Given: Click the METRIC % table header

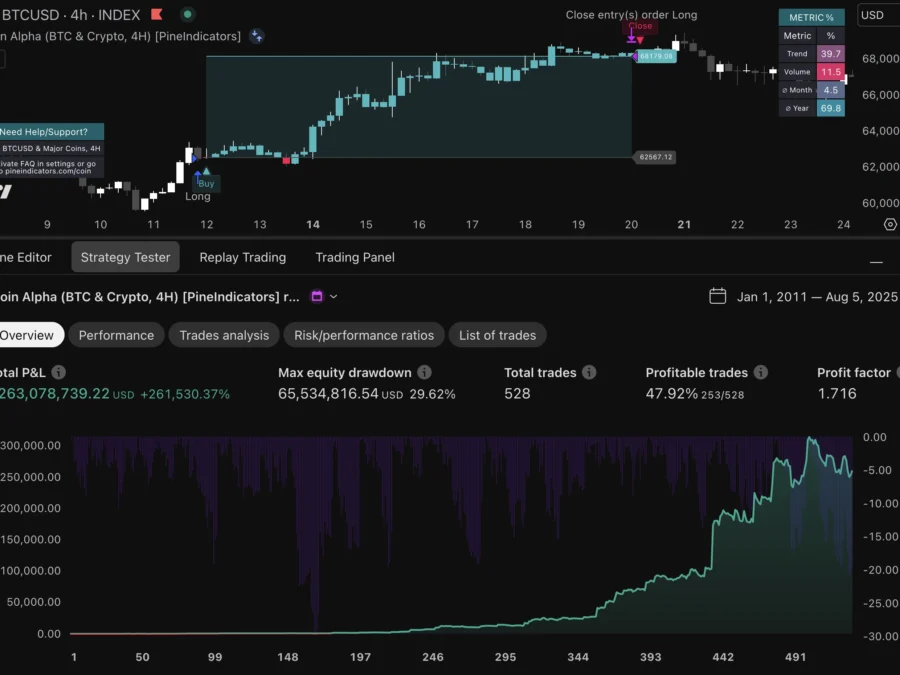Looking at the screenshot, I should pos(811,17).
